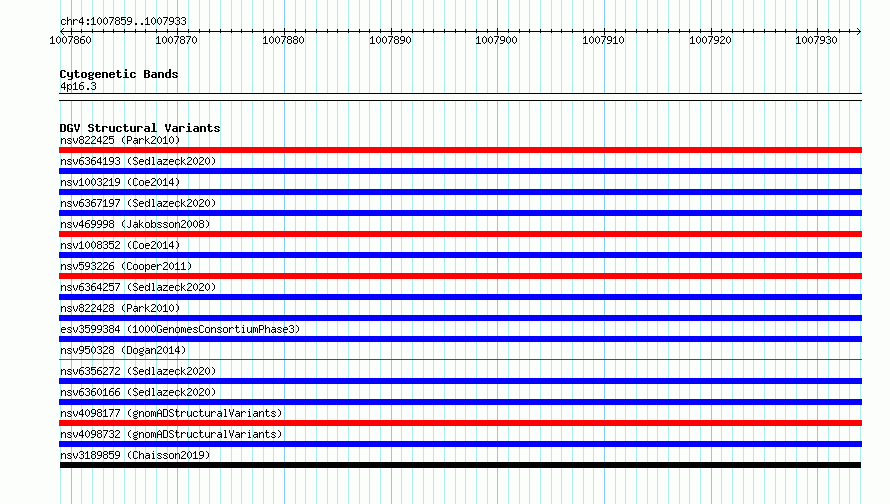890x504 pixels.
Task: Open variant nsv6360166 (Sedlazeck2020) label
Action: click(138, 392)
